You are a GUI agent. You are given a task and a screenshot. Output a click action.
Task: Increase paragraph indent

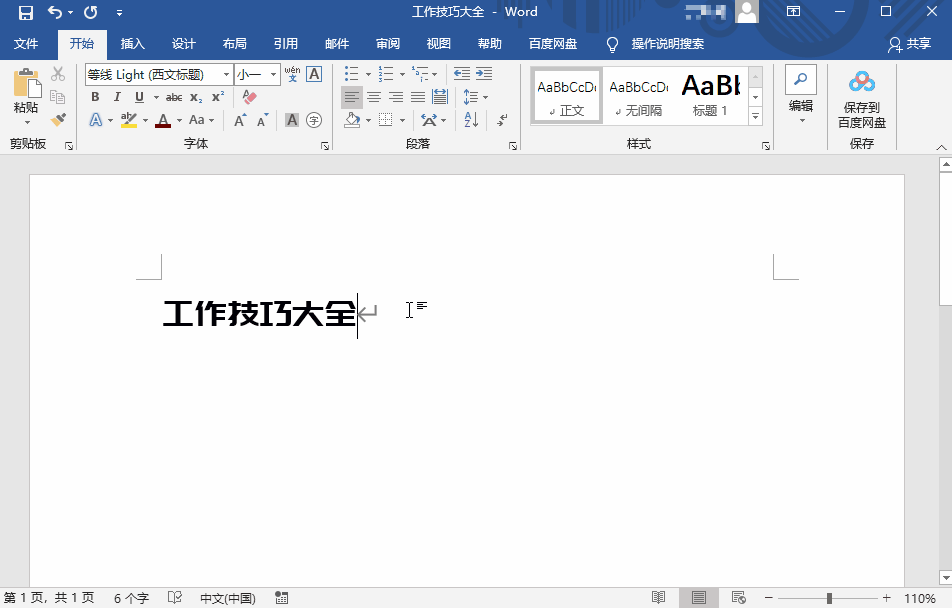pyautogui.click(x=484, y=74)
